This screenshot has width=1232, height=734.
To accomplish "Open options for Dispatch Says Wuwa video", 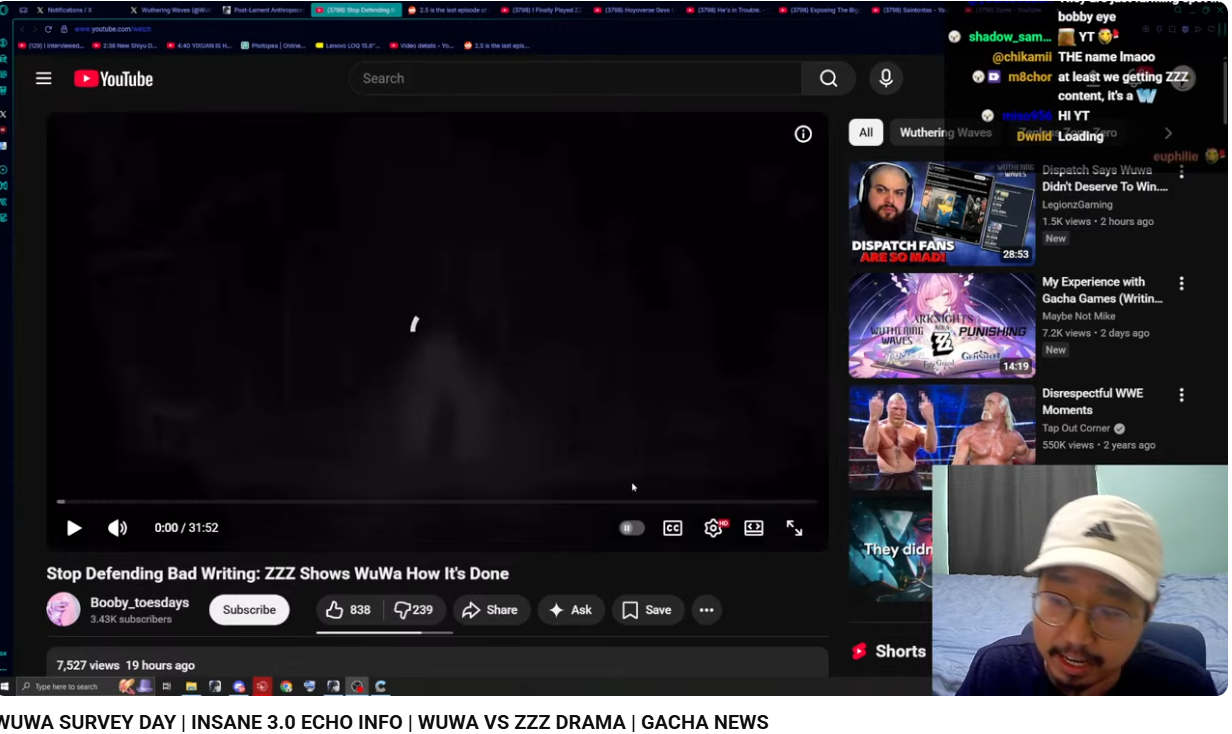I will 1181,172.
